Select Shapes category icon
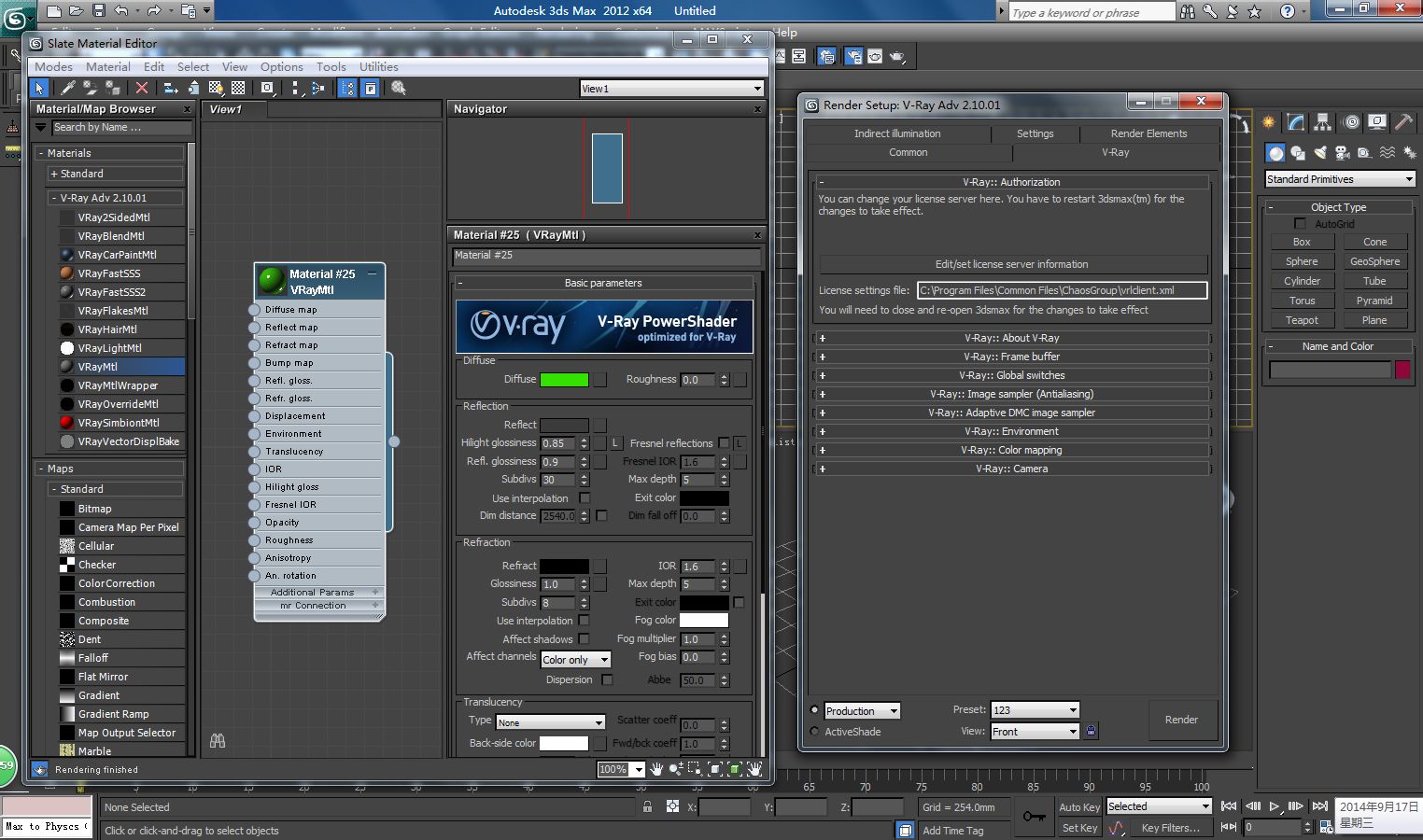Image resolution: width=1423 pixels, height=840 pixels. [1298, 152]
